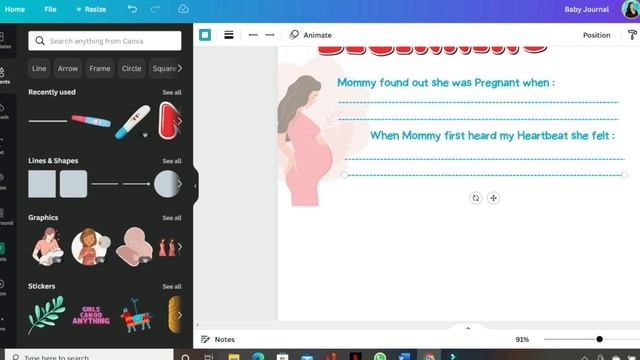This screenshot has height=360, width=640.
Task: Open Windows taskbar search field
Action: [x=89, y=355]
